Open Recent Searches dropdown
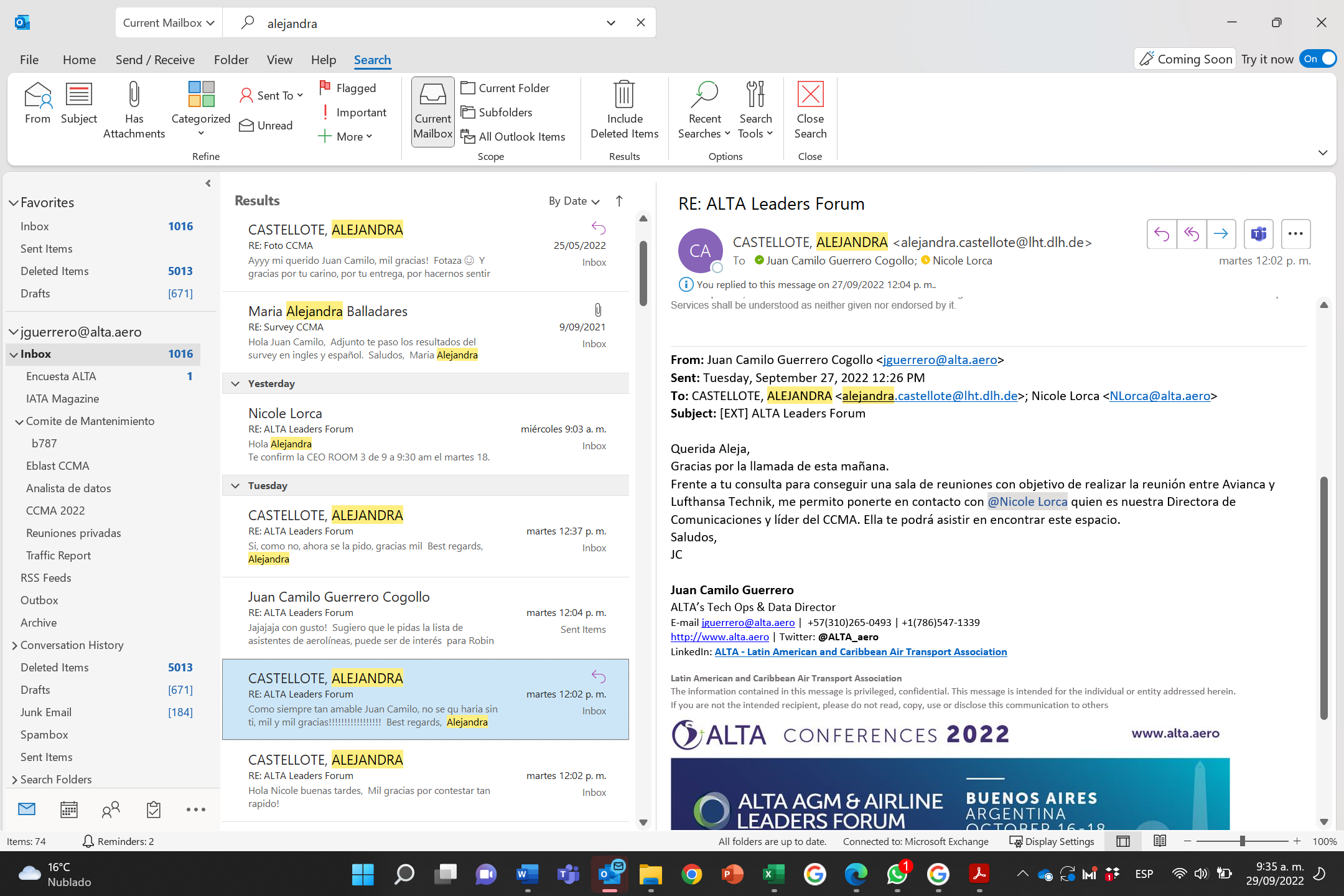 [704, 110]
